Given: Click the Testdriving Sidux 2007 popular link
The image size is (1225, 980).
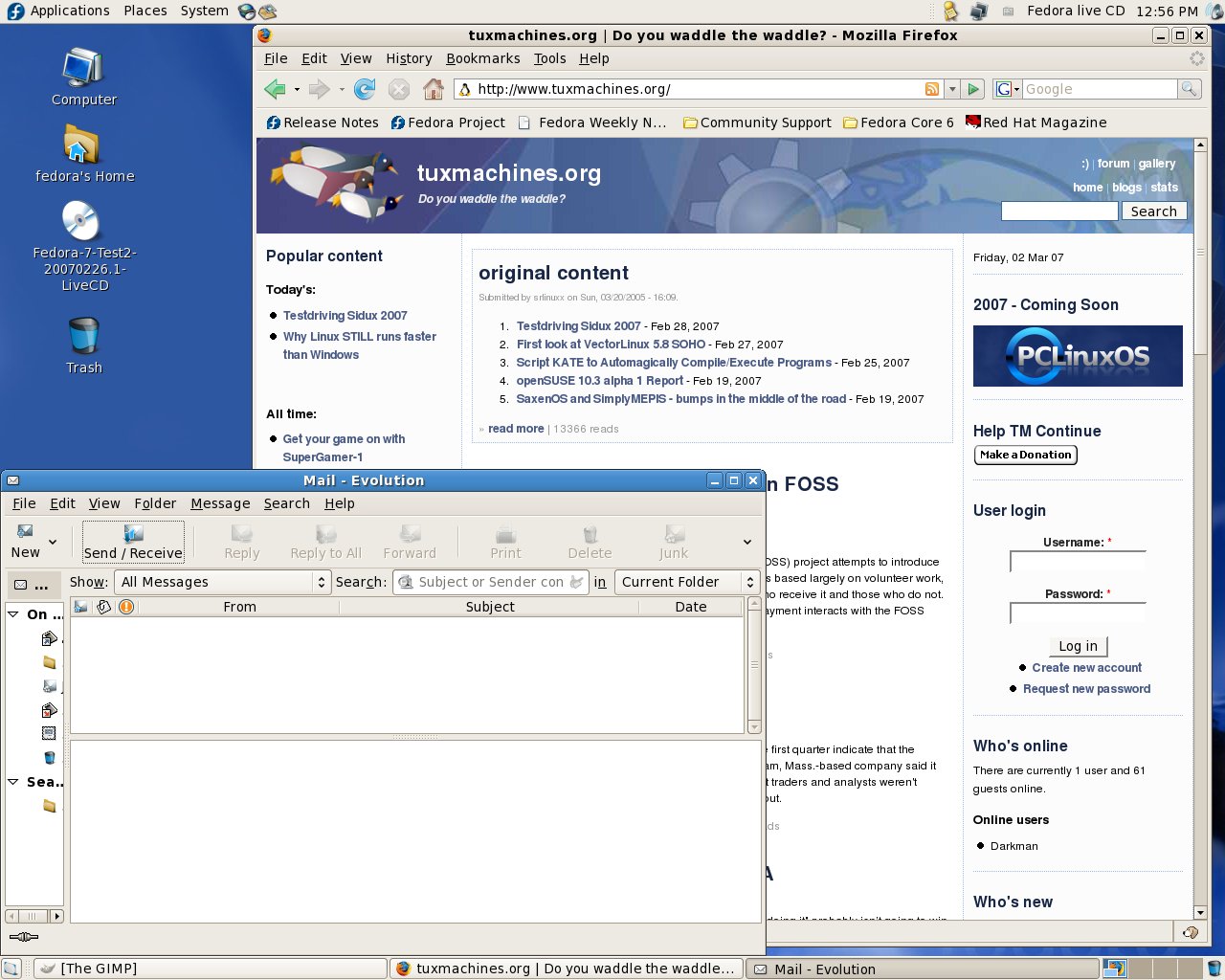Looking at the screenshot, I should [x=345, y=315].
